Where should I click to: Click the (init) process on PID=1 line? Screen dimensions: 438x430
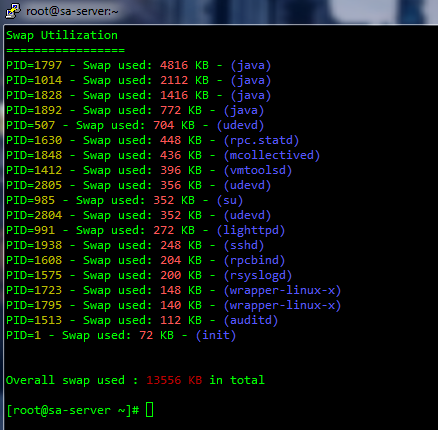point(216,335)
